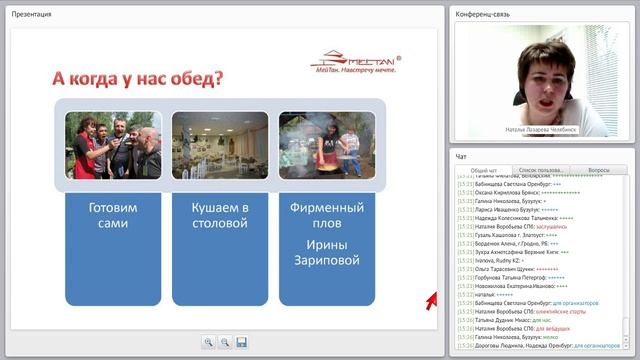Click the Ирины Зариповой text
Image resolution: width=640 pixels, height=360 pixels.
pos(327,253)
